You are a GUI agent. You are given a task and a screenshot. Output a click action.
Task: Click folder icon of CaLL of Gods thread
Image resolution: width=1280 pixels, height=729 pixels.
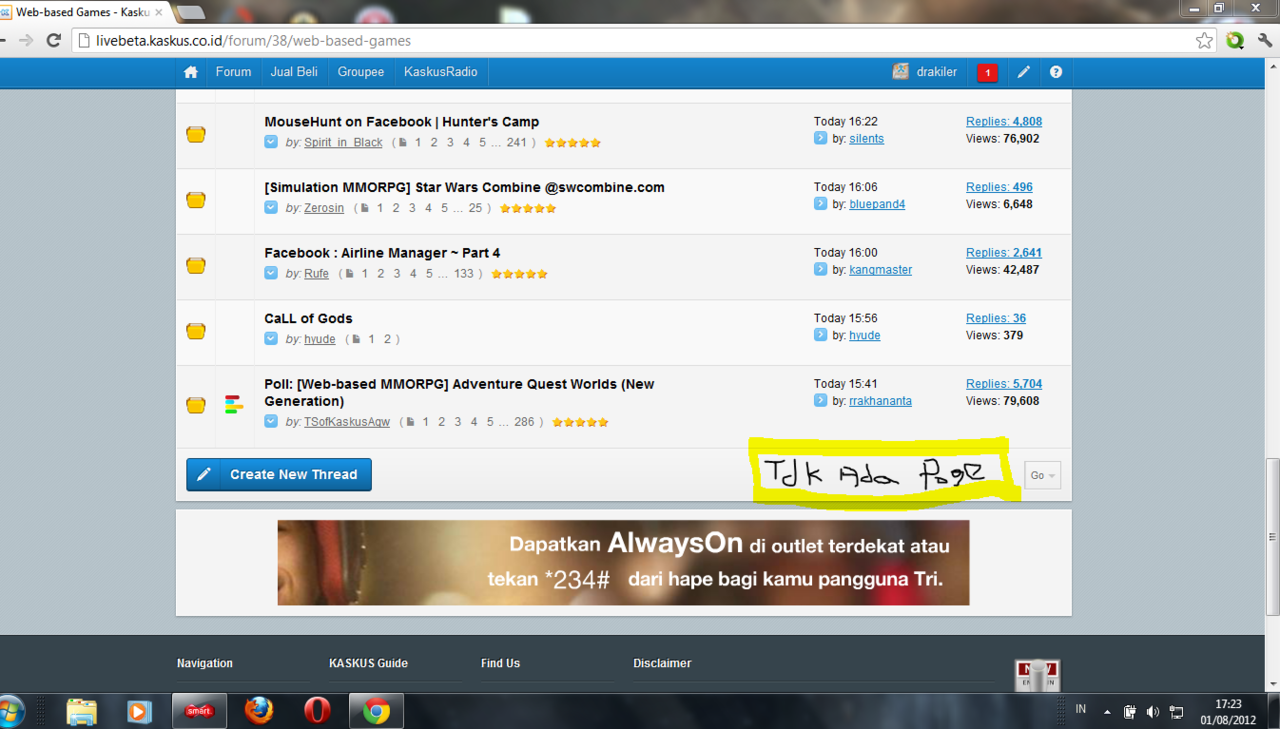click(196, 331)
